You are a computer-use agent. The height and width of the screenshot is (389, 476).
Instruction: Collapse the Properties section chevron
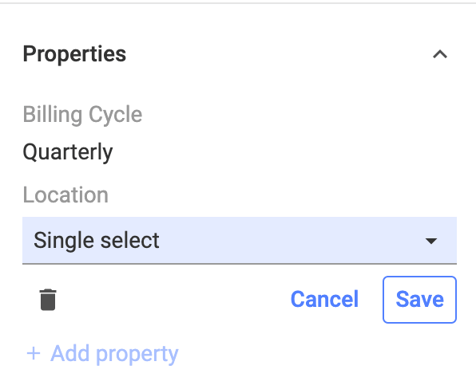tap(440, 54)
